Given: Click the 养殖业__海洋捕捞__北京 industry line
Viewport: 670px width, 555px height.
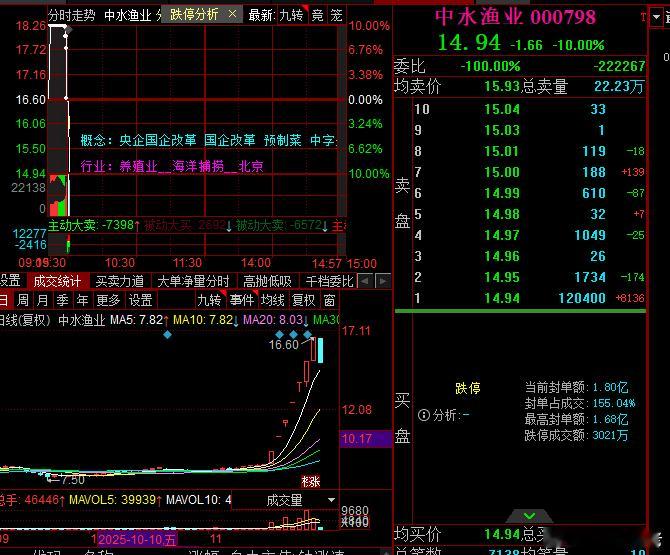Looking at the screenshot, I should pos(172,166).
